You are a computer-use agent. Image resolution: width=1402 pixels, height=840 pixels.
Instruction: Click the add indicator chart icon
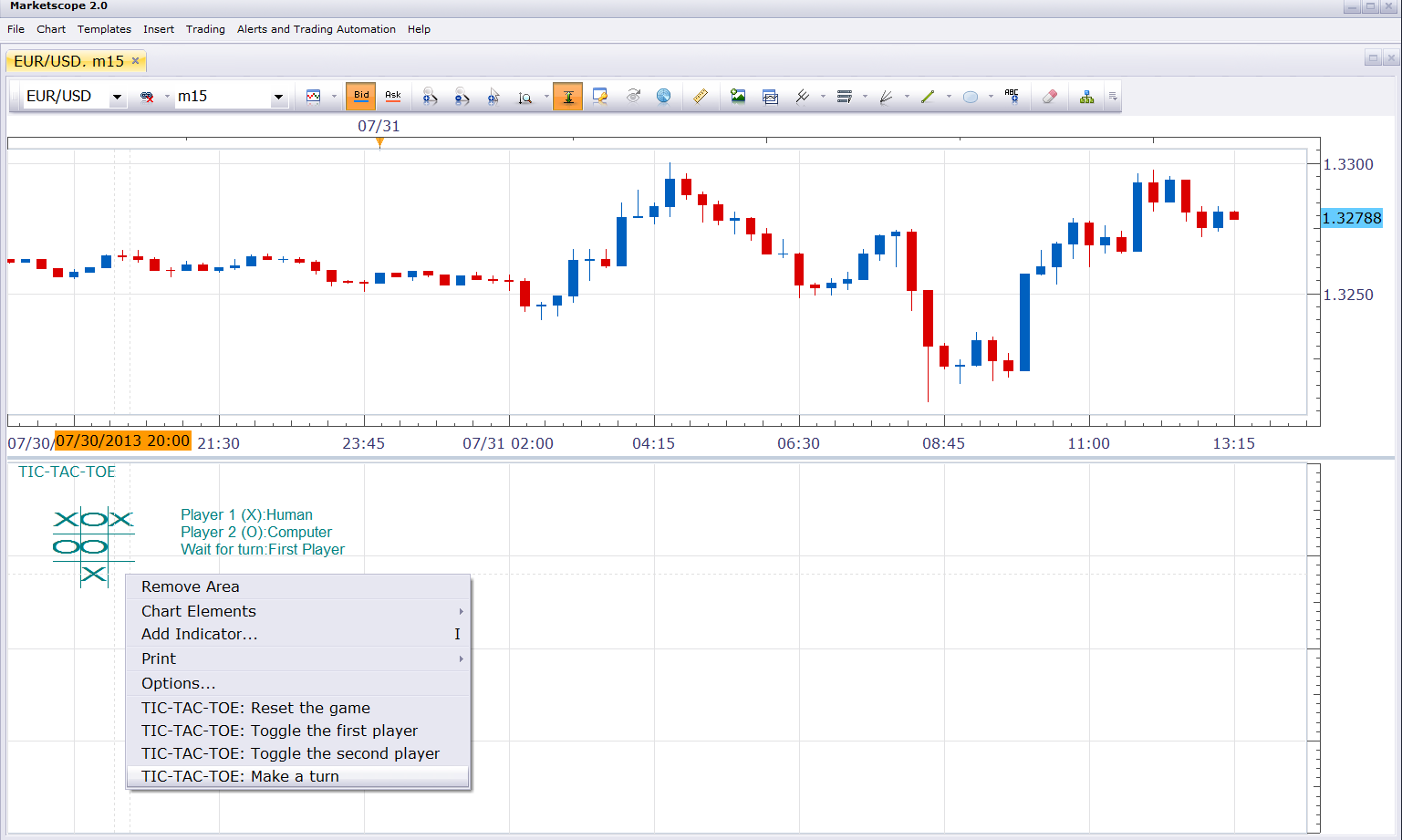click(x=770, y=96)
